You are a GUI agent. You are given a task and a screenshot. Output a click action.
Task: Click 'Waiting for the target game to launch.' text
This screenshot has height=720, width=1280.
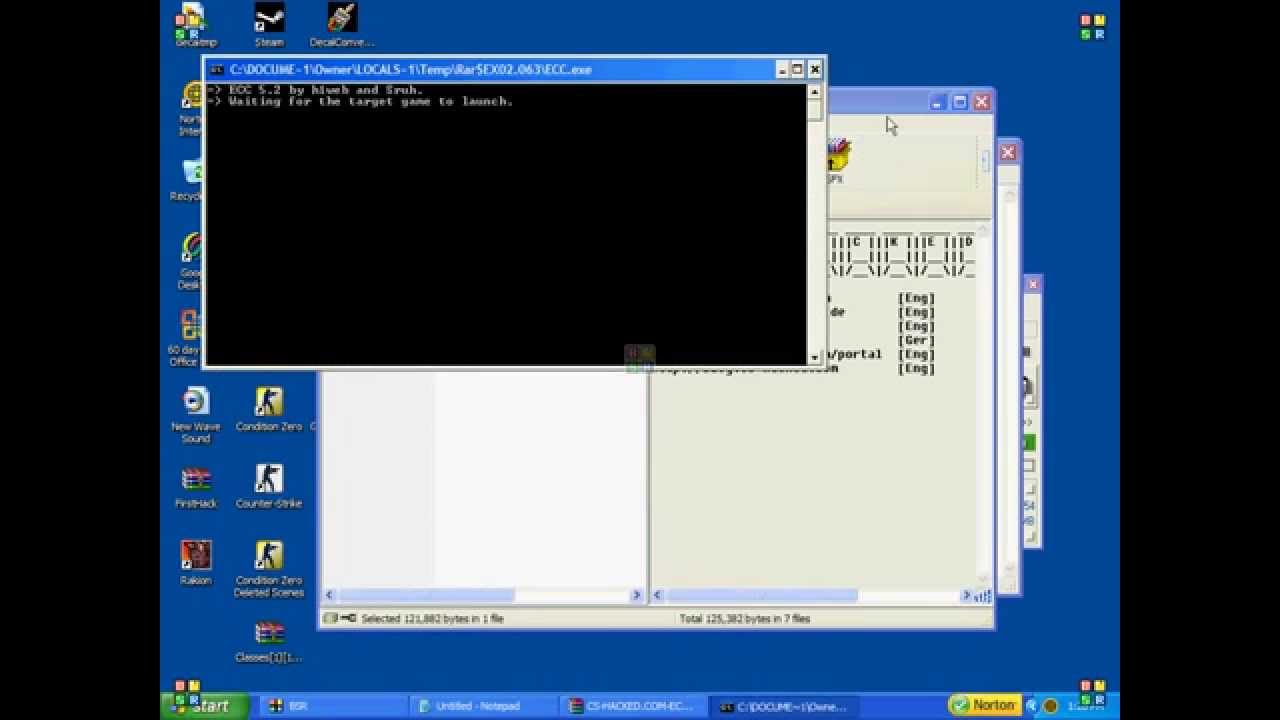(371, 102)
